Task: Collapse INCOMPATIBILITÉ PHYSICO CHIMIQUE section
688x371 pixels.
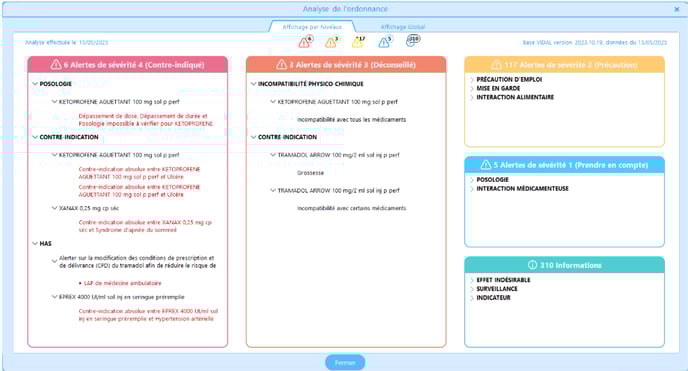Action: (x=254, y=84)
